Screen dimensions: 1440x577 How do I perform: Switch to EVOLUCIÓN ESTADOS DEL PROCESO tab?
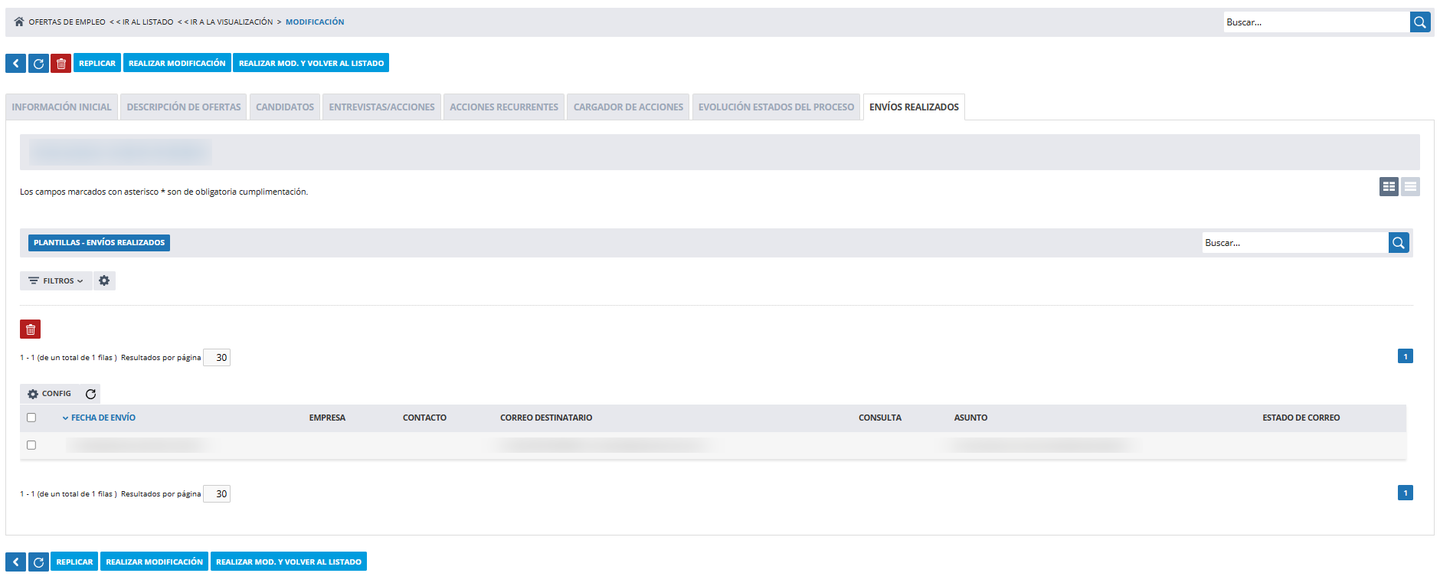pyautogui.click(x=776, y=107)
